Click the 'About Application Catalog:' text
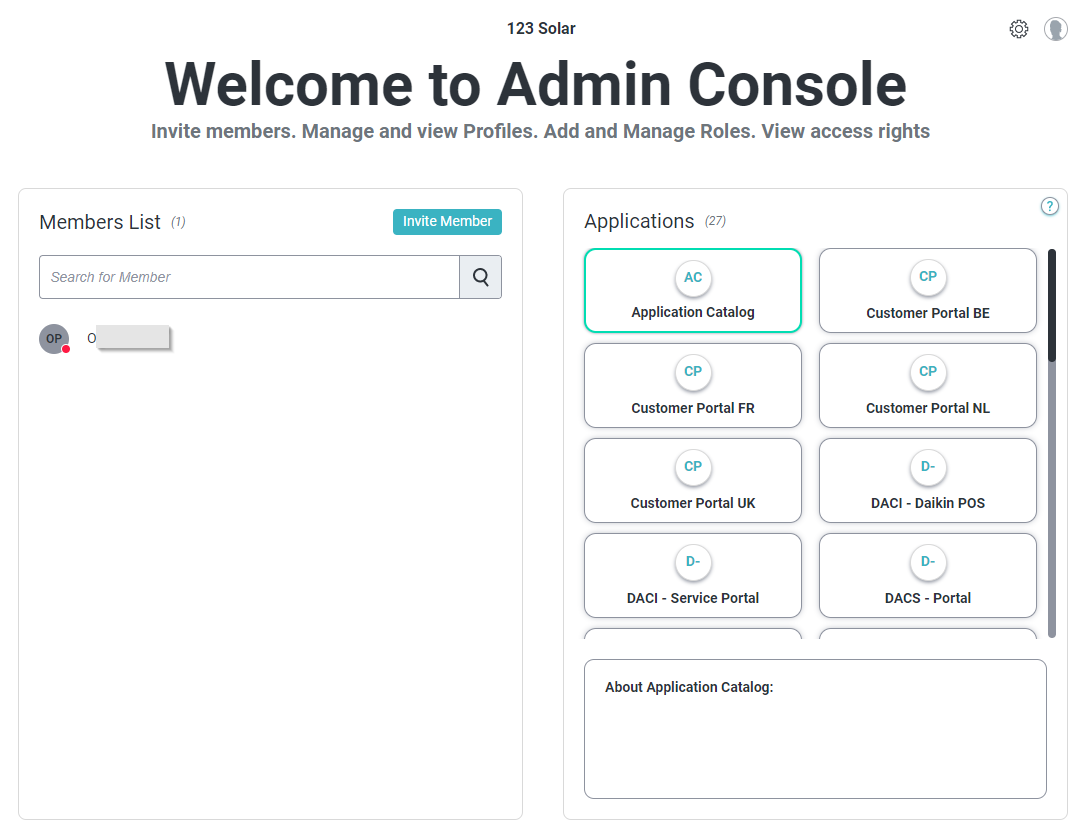The width and height of the screenshot is (1085, 827). pos(689,687)
